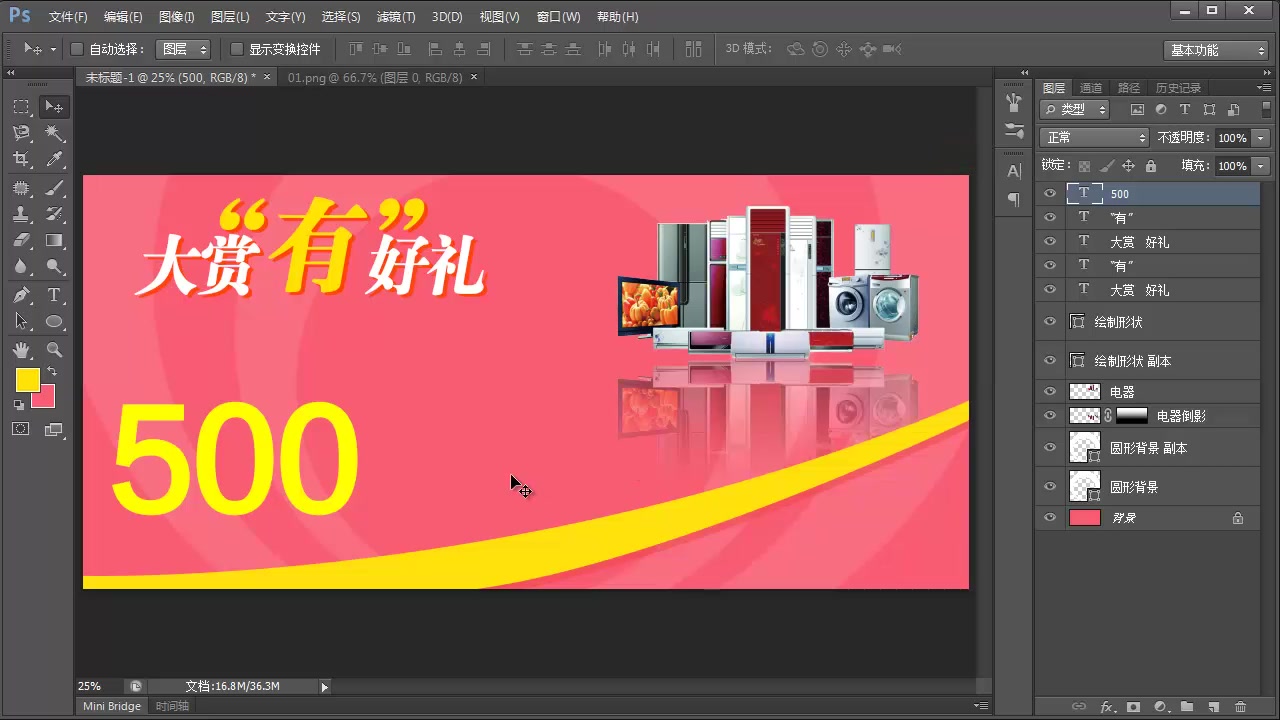Select the Move tool
This screenshot has height=720, width=1280.
point(54,107)
